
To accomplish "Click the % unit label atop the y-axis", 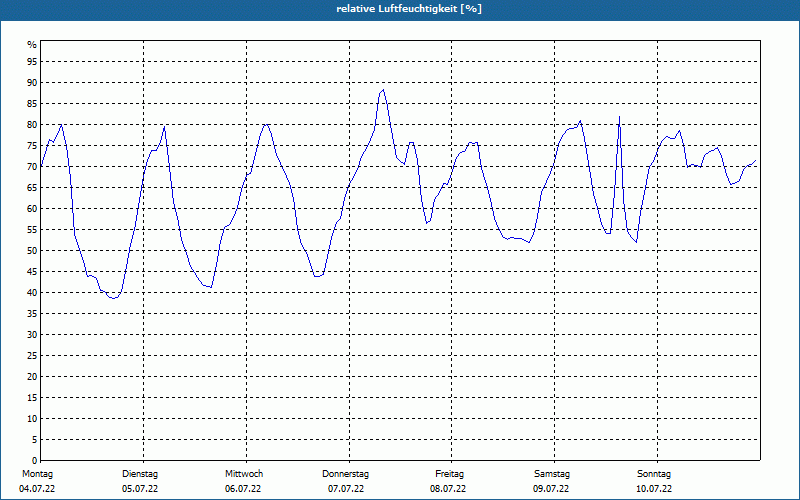I will (x=32, y=45).
